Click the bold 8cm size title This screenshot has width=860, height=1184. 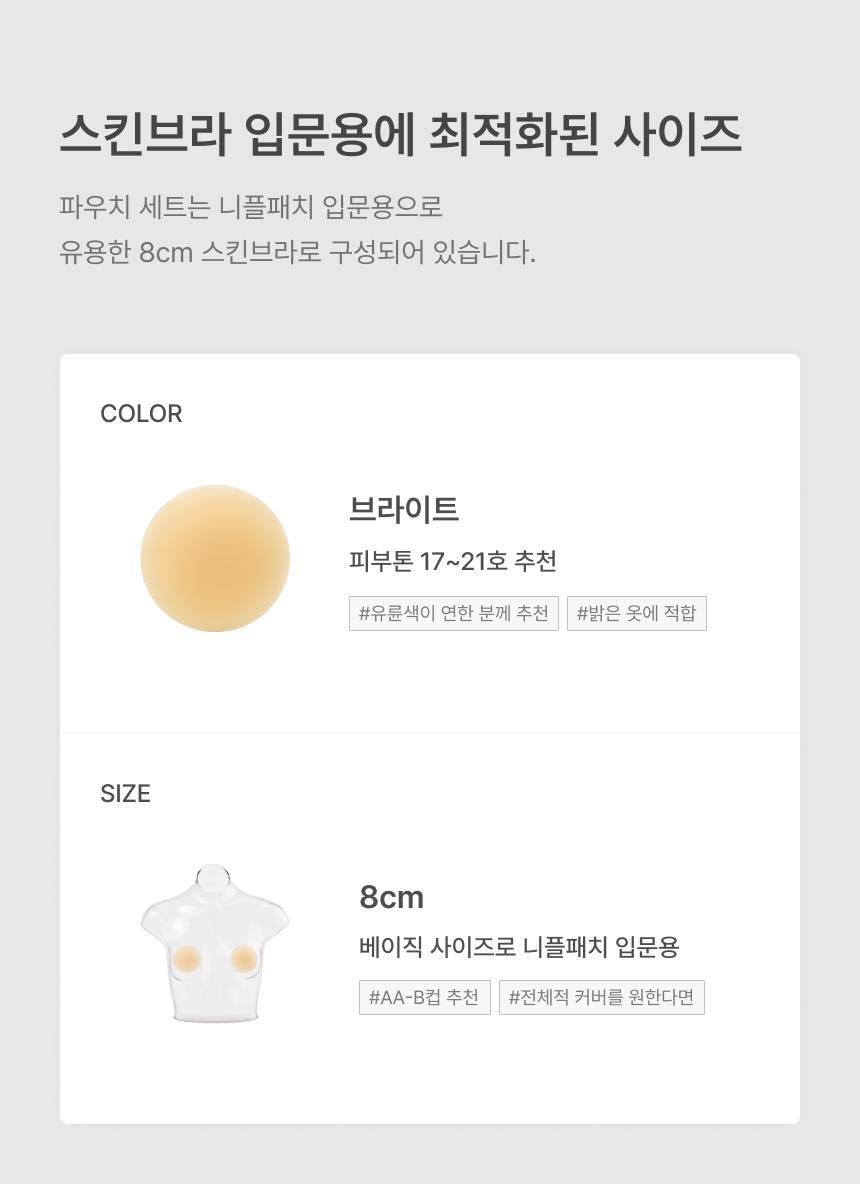(391, 897)
